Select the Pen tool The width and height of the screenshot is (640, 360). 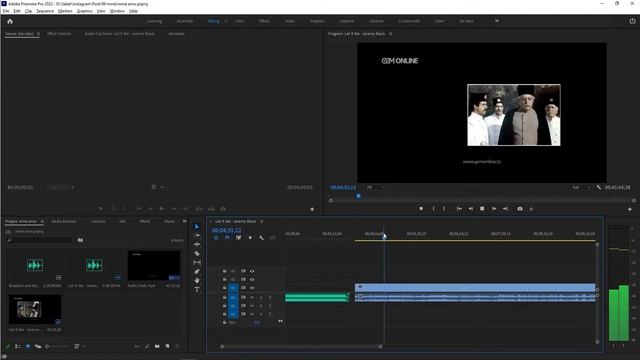(x=197, y=271)
